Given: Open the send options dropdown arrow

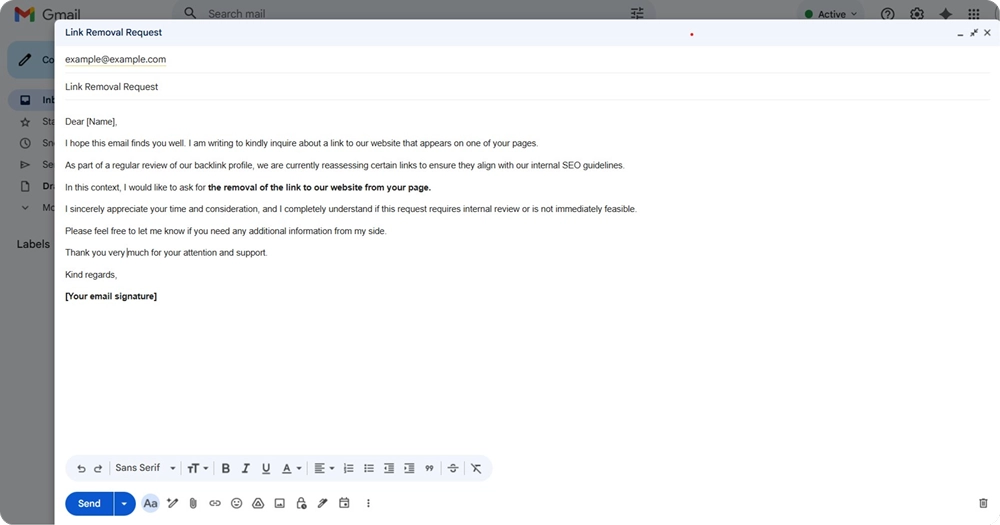Looking at the screenshot, I should (124, 503).
